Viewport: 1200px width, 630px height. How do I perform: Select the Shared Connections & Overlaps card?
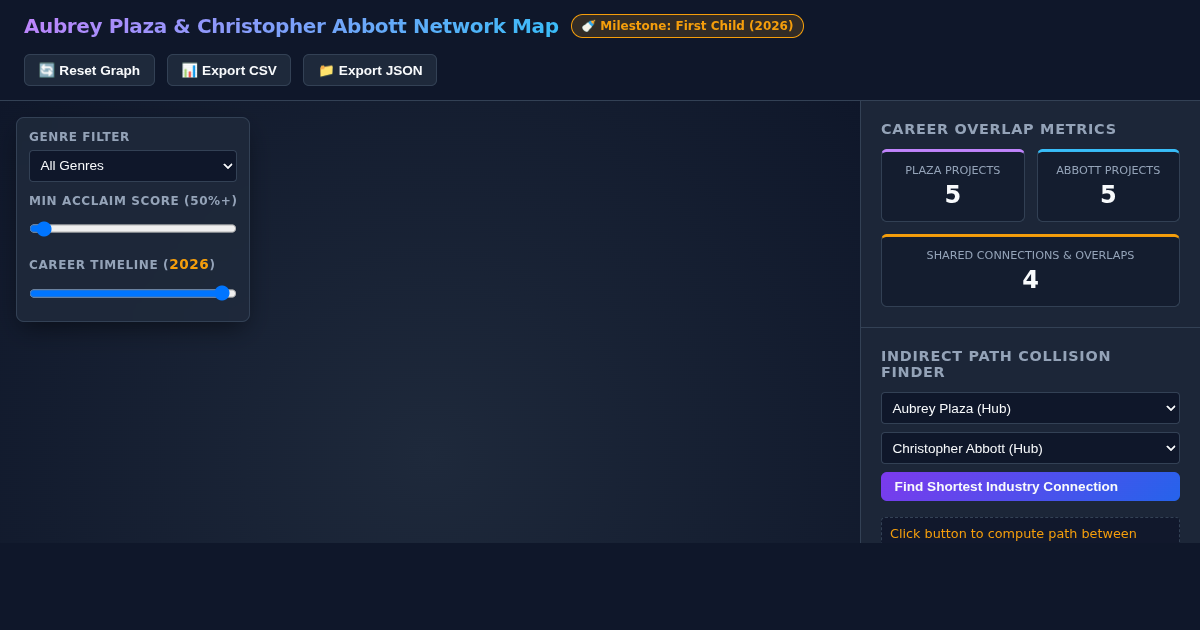point(1030,271)
